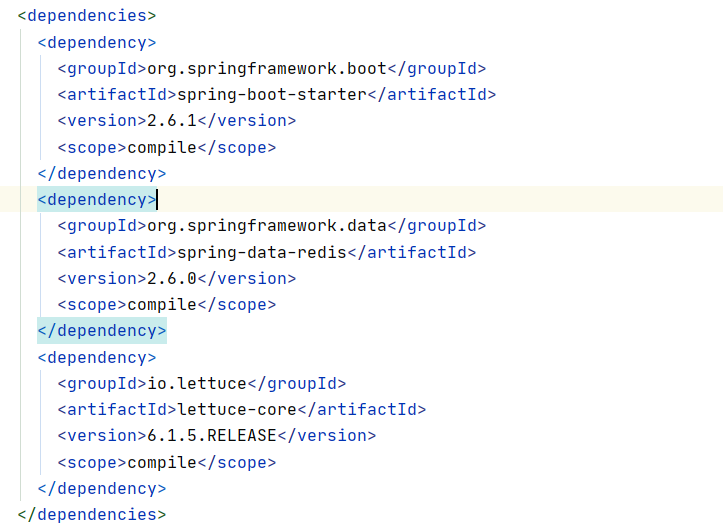Click the groupId line org.springframework.boot

coord(272,69)
